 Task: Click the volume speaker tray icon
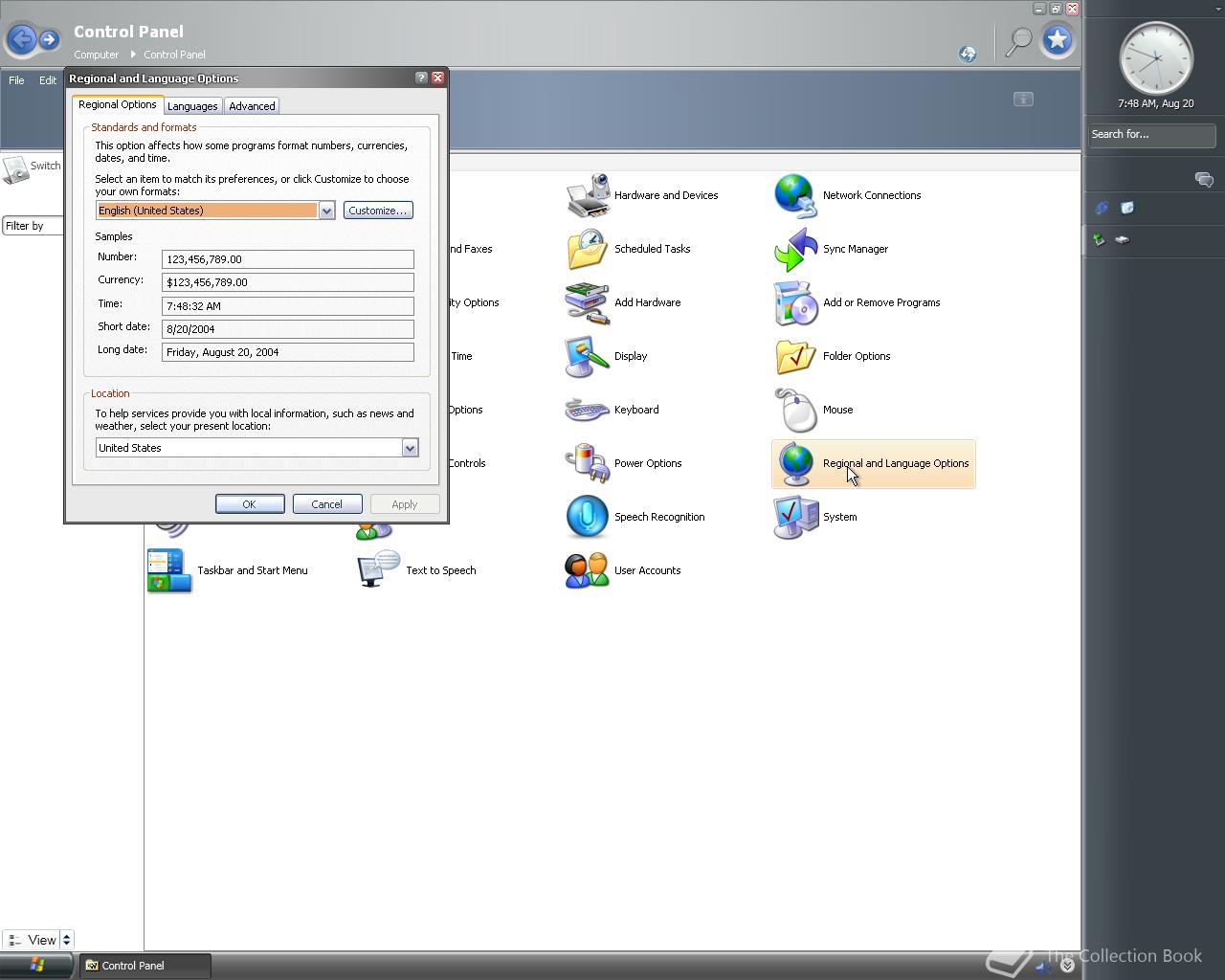[1043, 967]
